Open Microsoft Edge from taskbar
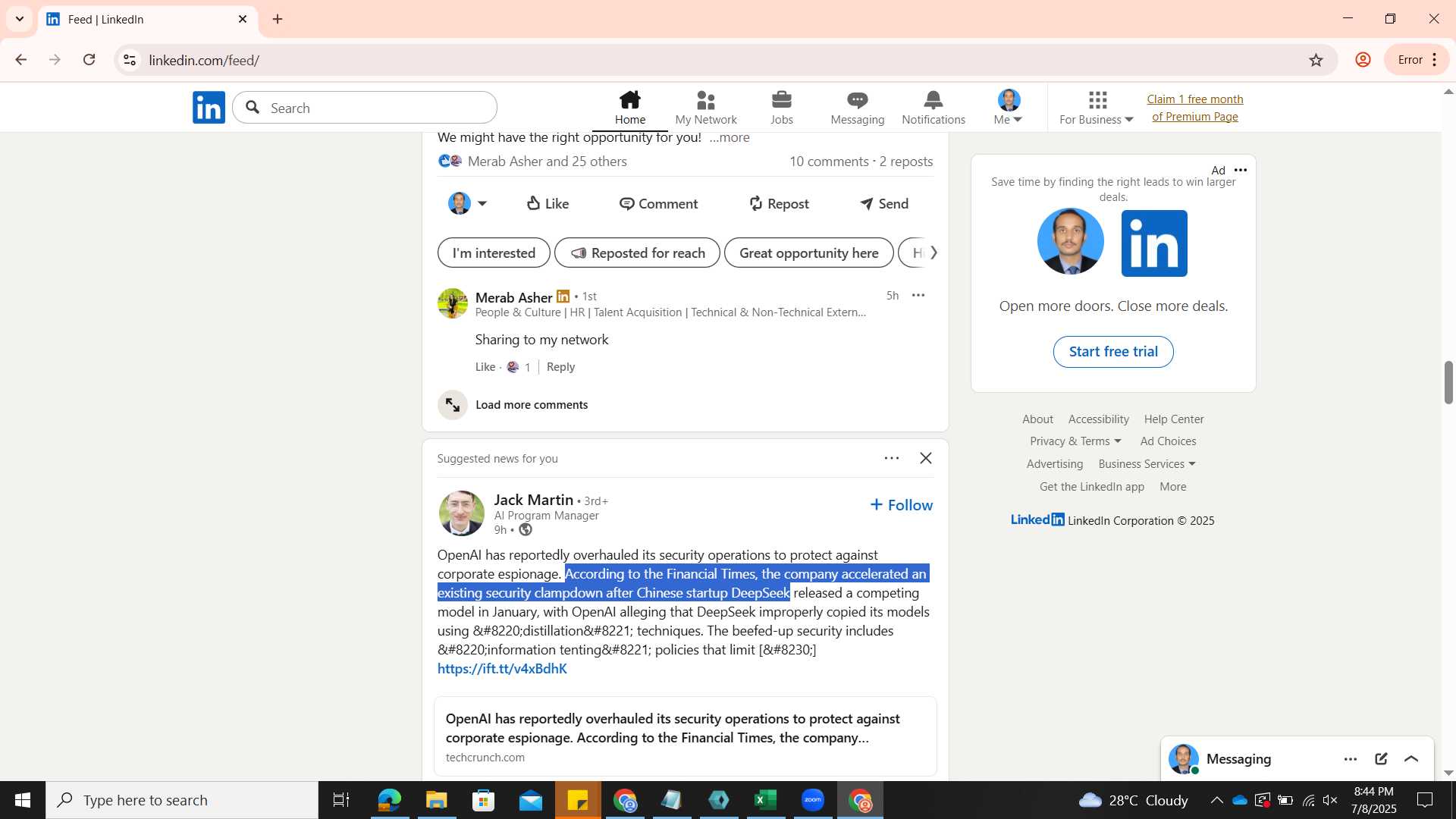 389,800
